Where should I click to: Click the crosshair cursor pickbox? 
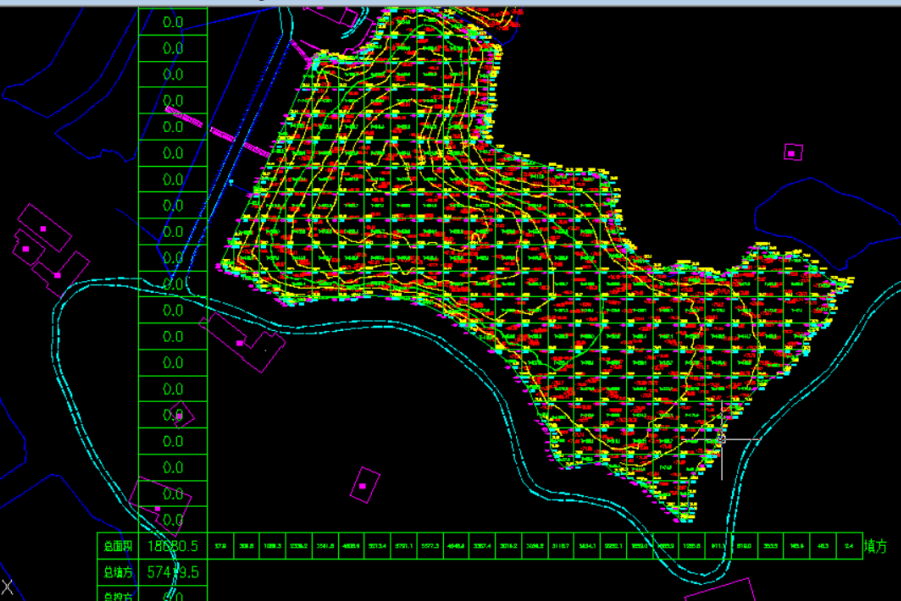point(721,439)
